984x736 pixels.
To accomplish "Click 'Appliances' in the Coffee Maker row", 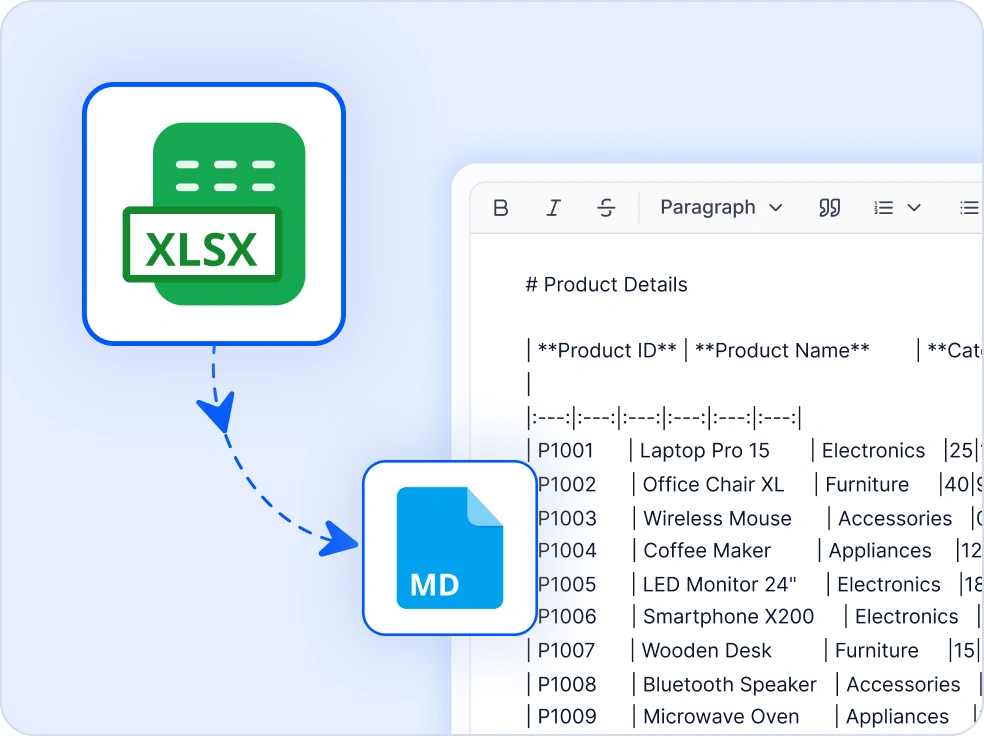I will point(880,550).
